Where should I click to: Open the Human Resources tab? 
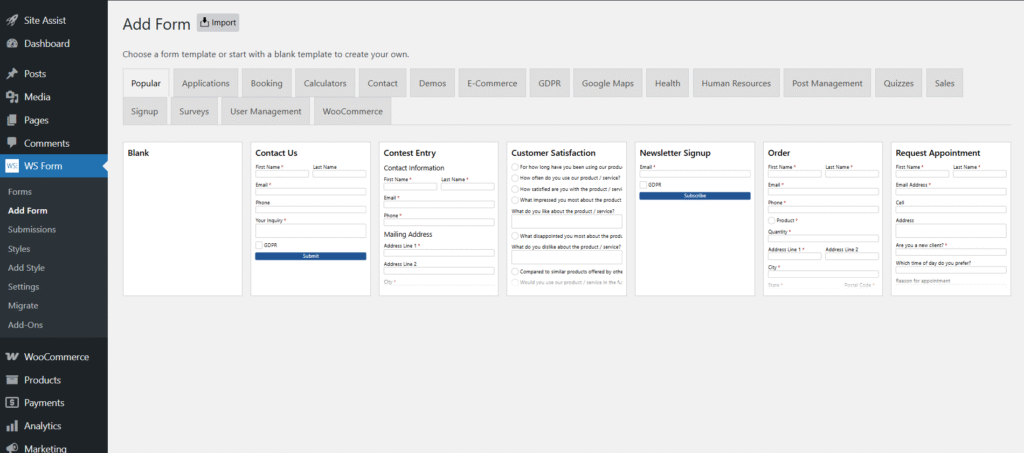736,83
